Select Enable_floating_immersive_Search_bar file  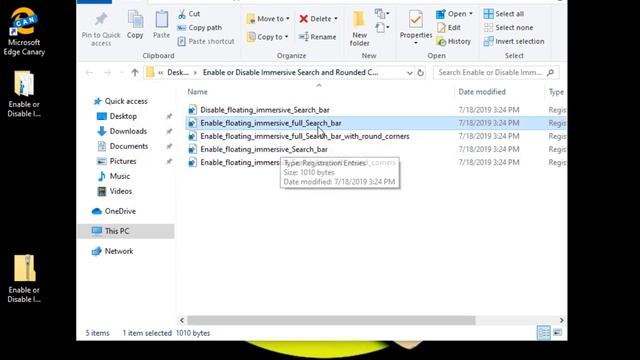click(x=264, y=149)
